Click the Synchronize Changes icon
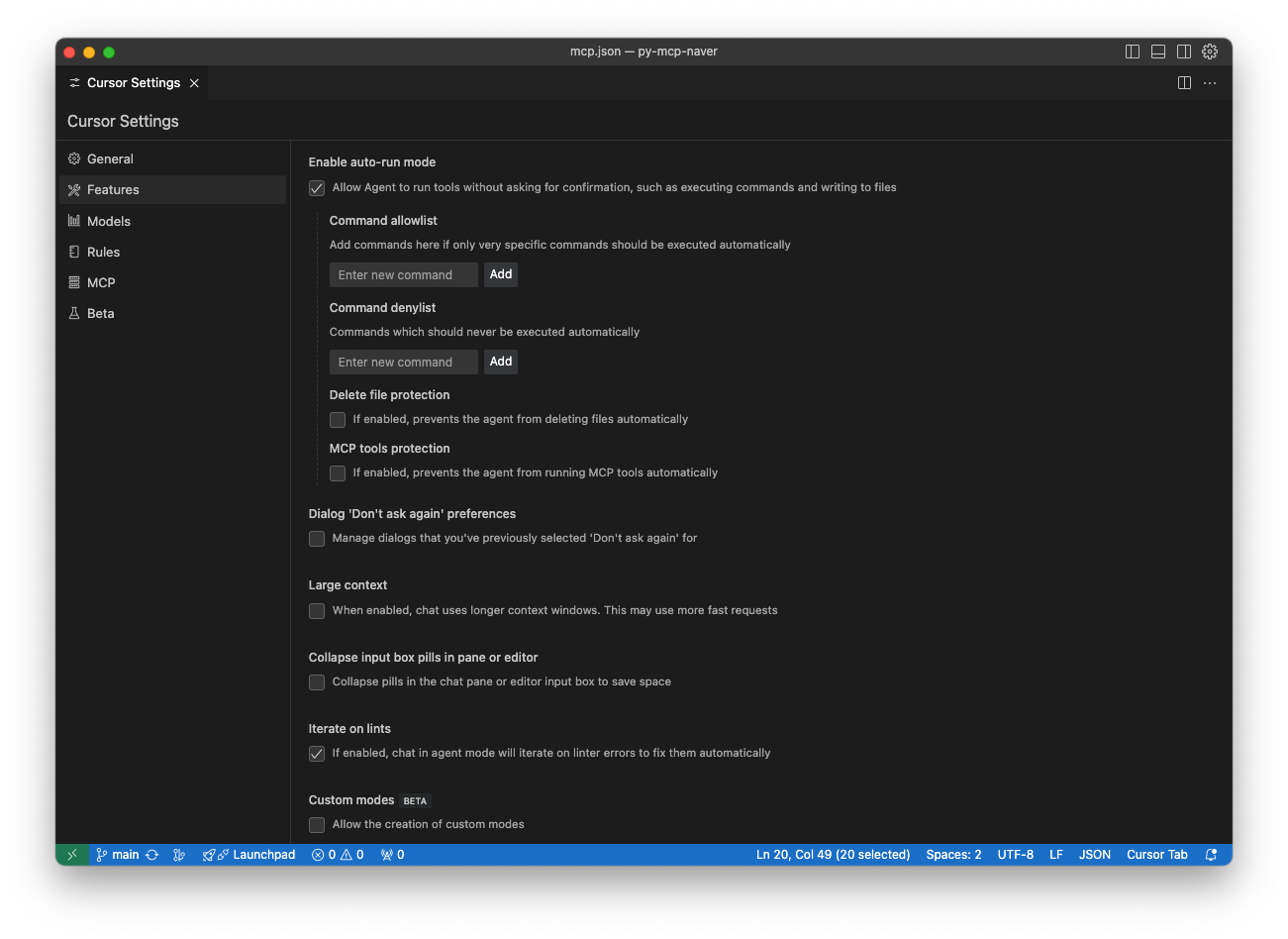1288x939 pixels. [152, 855]
